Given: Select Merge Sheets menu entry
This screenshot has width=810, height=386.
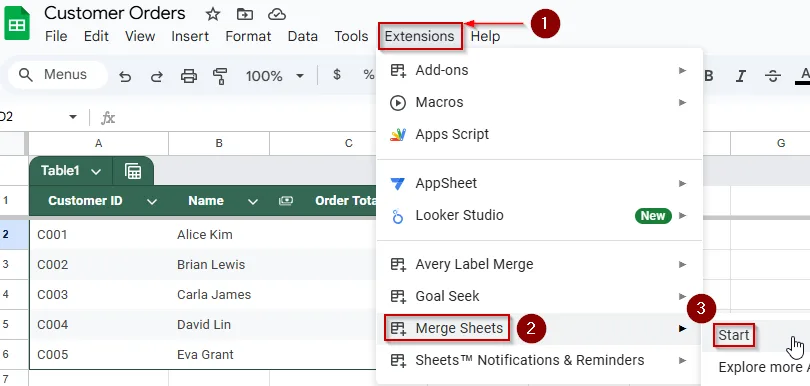Looking at the screenshot, I should tap(539, 328).
